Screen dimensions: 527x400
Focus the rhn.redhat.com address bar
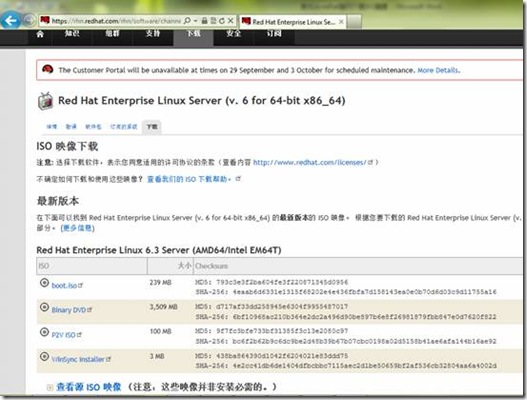(x=116, y=21)
